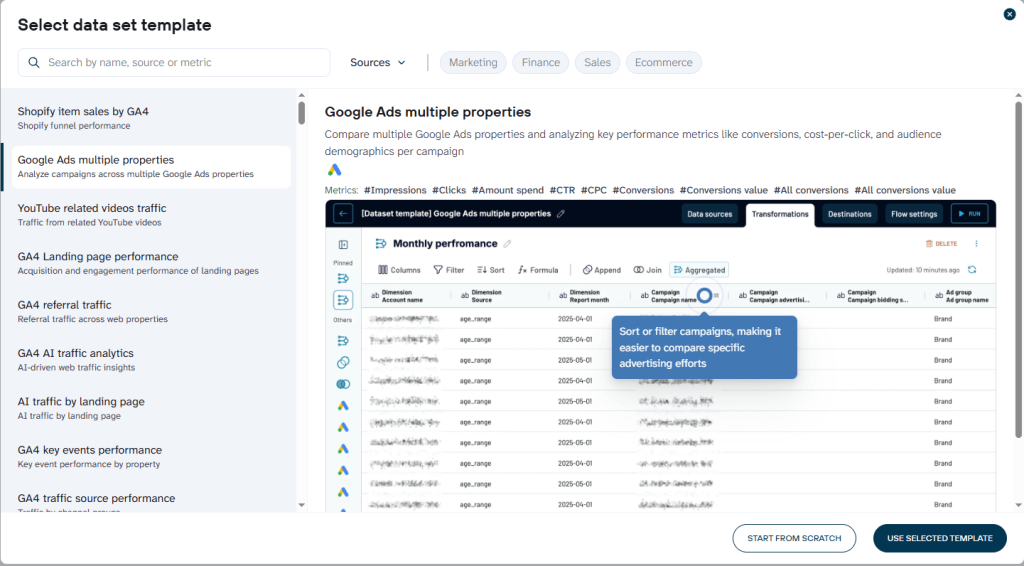Viewport: 1024px width, 566px height.
Task: Open Transformations tab in preview
Action: pyautogui.click(x=780, y=214)
